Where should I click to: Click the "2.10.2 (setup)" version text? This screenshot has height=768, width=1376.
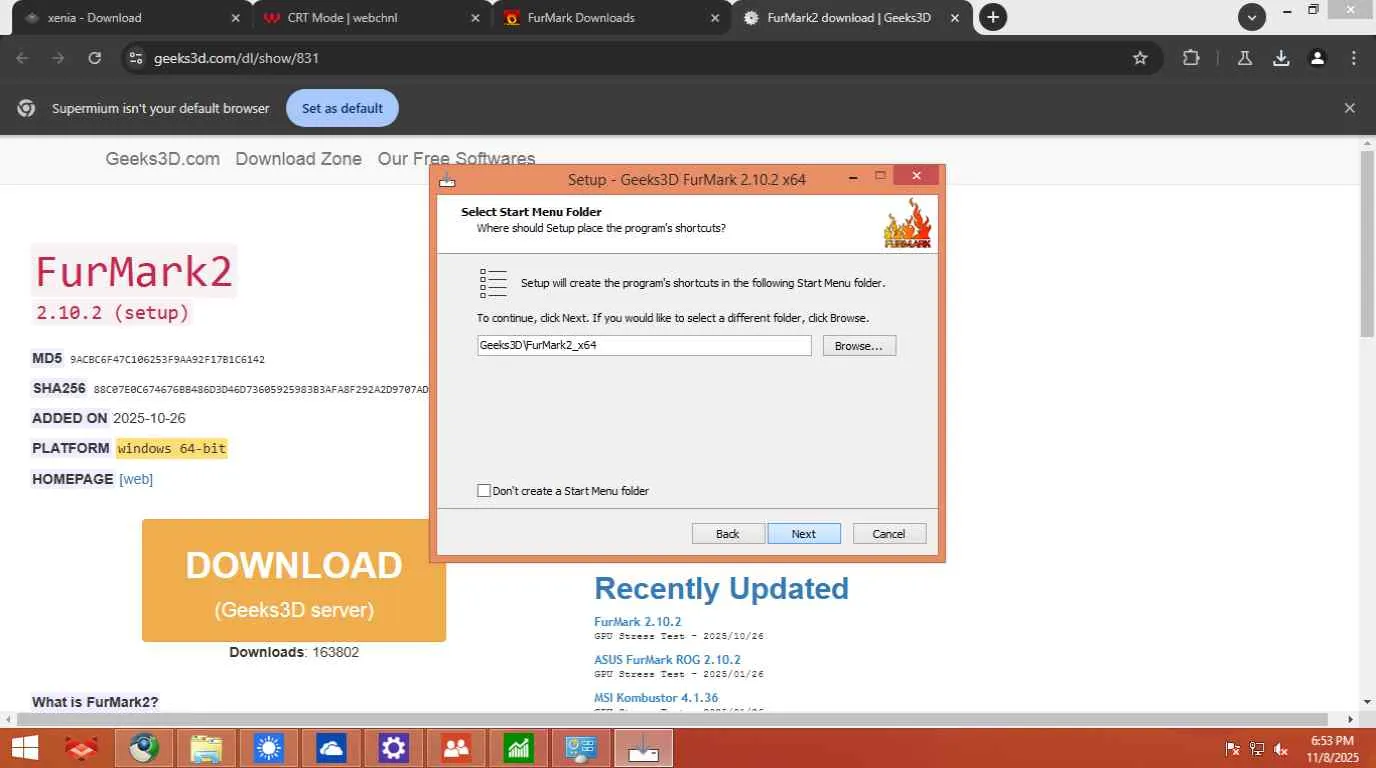point(112,313)
